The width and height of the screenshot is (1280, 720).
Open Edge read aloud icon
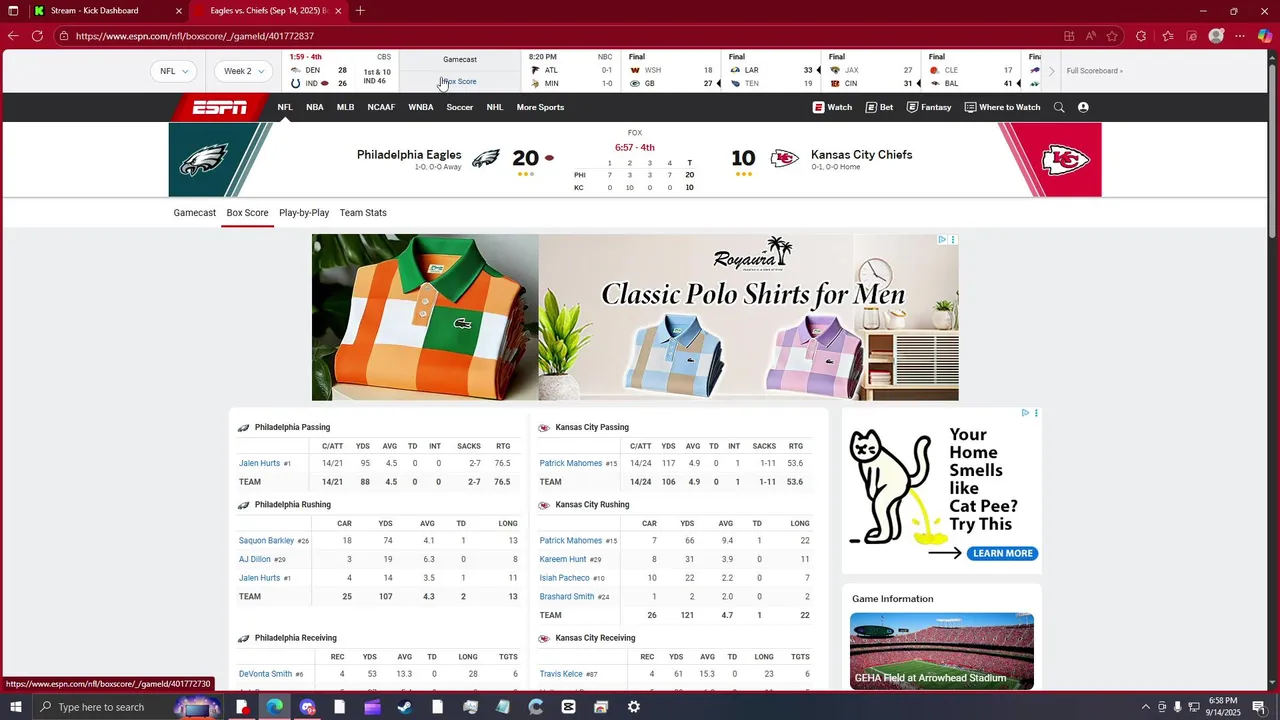(1090, 36)
